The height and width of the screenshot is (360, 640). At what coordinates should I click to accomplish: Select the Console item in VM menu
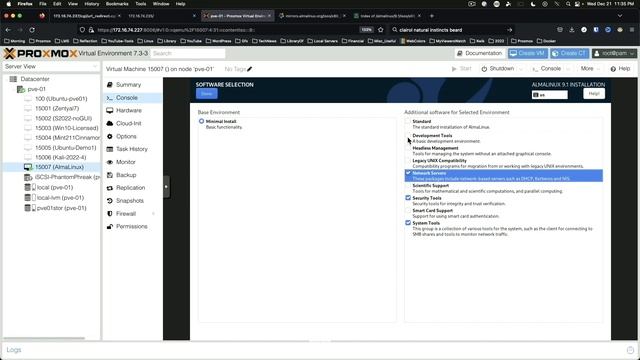[132, 98]
